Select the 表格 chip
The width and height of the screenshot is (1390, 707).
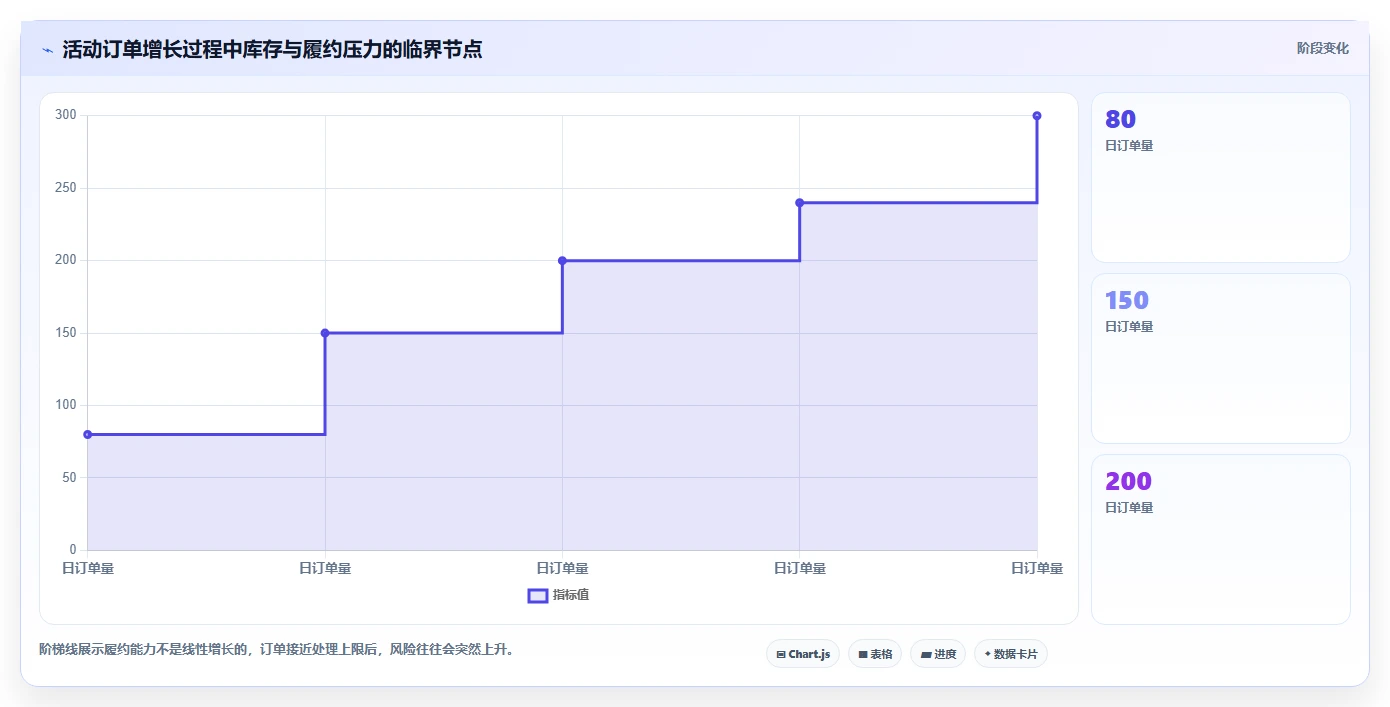pyautogui.click(x=875, y=654)
